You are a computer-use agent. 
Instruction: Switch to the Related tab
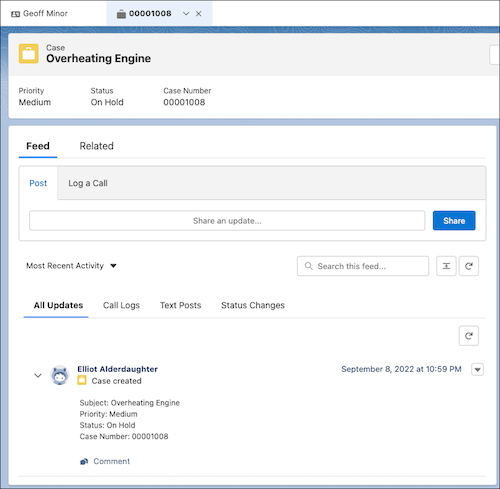(x=96, y=146)
